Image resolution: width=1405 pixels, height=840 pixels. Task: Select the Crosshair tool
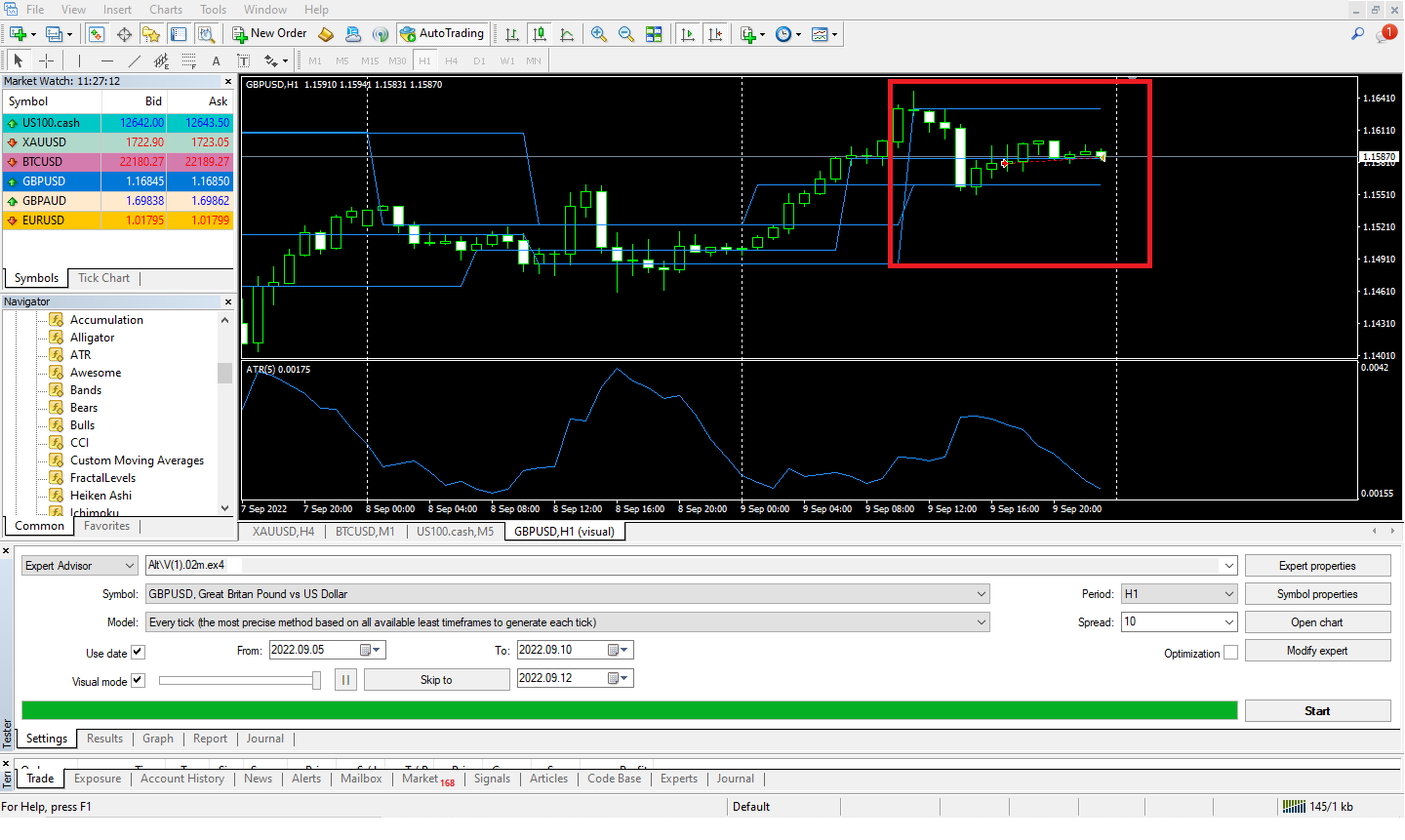[46, 60]
